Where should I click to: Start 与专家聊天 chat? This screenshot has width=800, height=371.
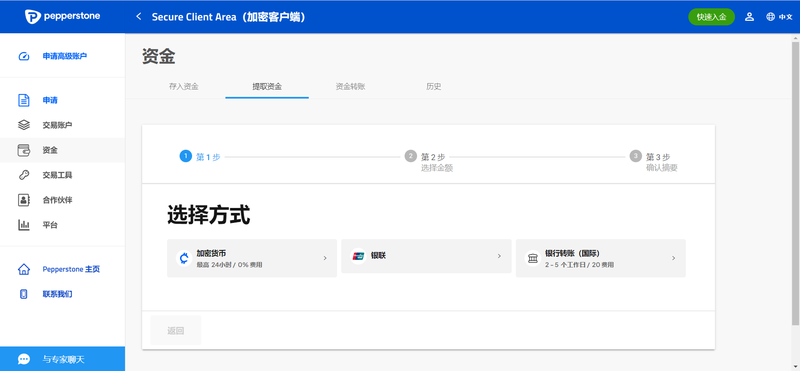62,359
